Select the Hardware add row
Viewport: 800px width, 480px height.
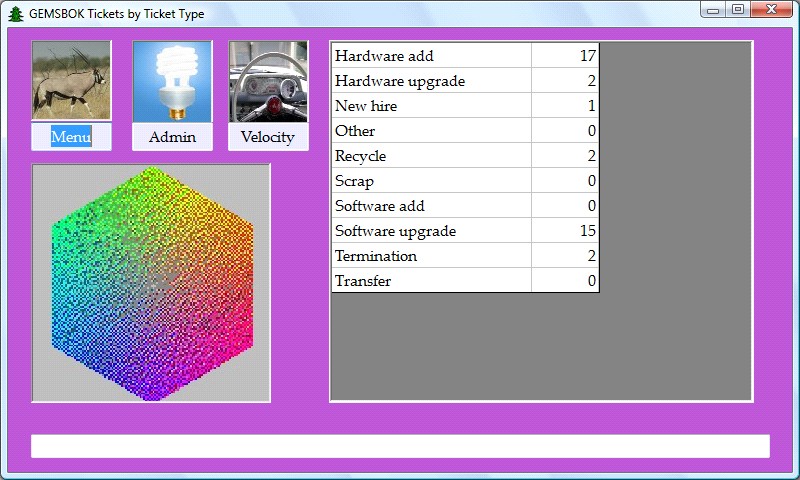430,56
